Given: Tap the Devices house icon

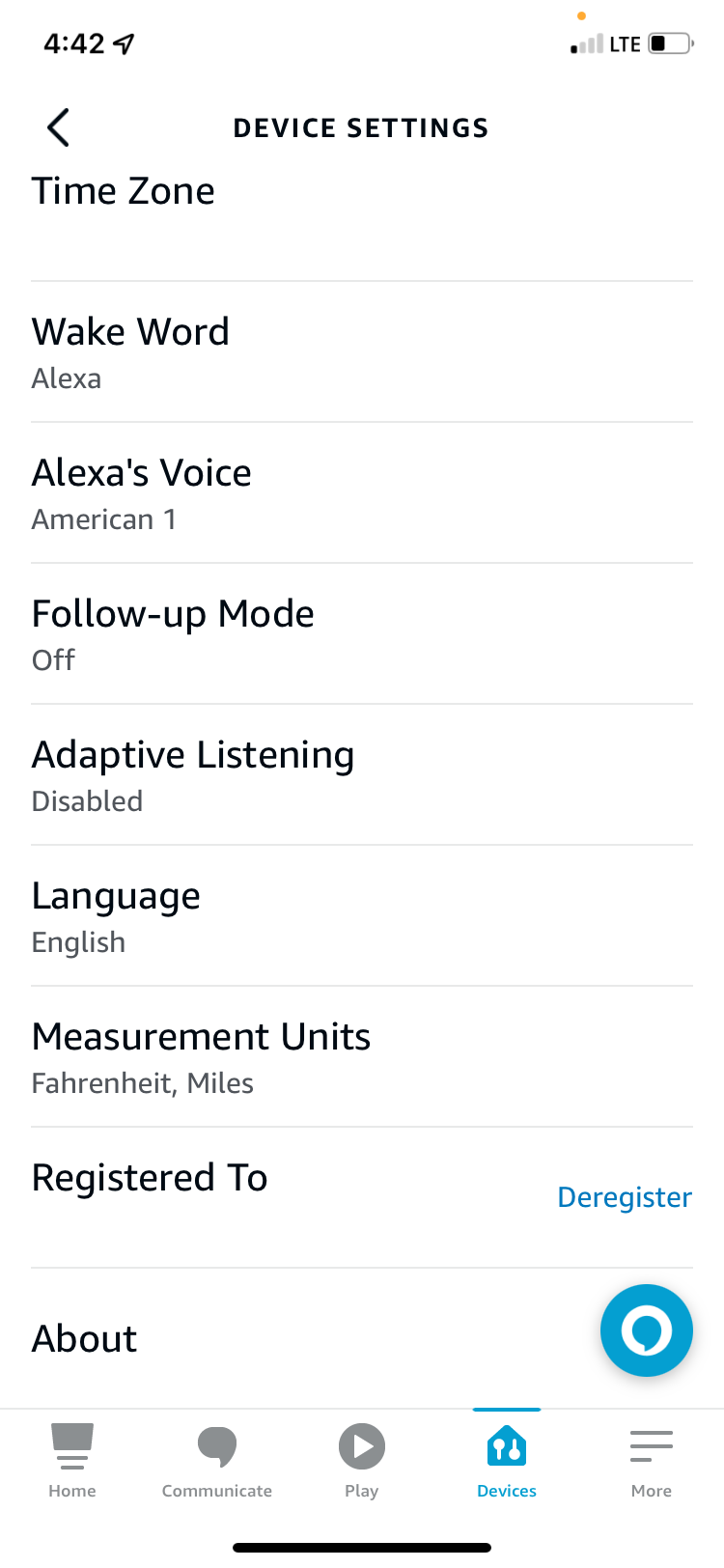Looking at the screenshot, I should 507,1445.
